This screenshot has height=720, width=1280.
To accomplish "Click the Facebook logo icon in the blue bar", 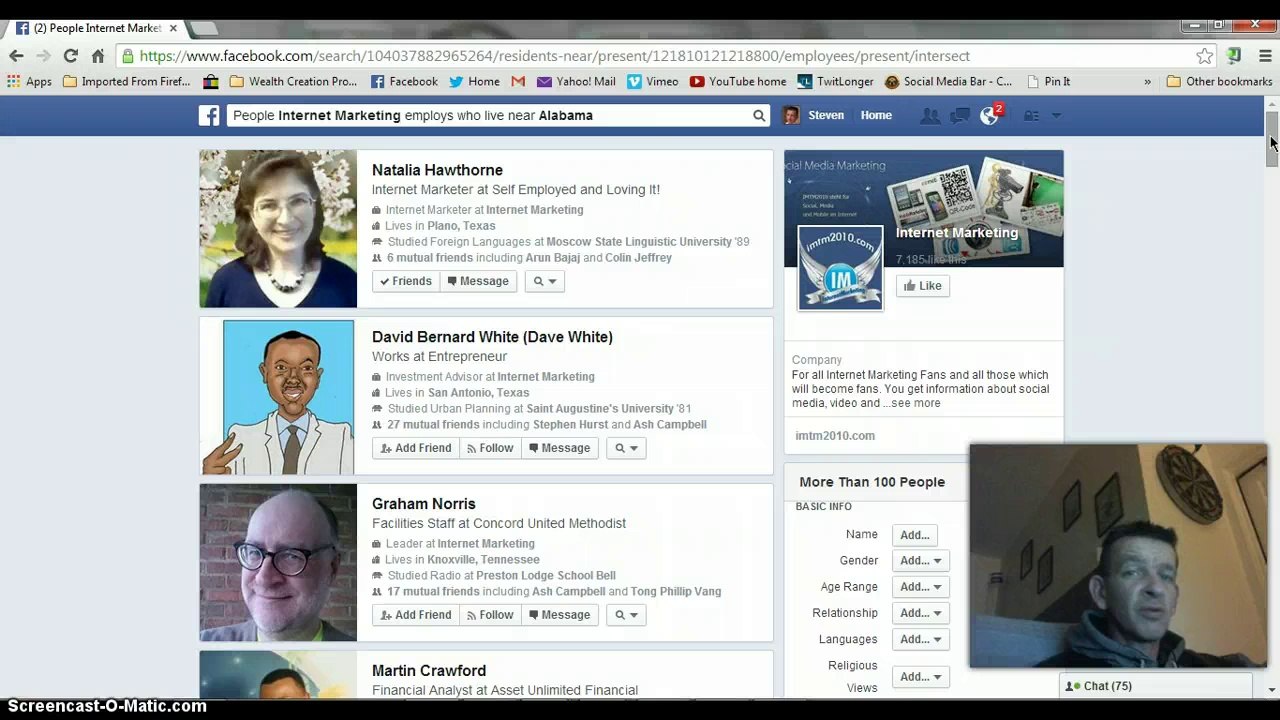I will click(209, 116).
